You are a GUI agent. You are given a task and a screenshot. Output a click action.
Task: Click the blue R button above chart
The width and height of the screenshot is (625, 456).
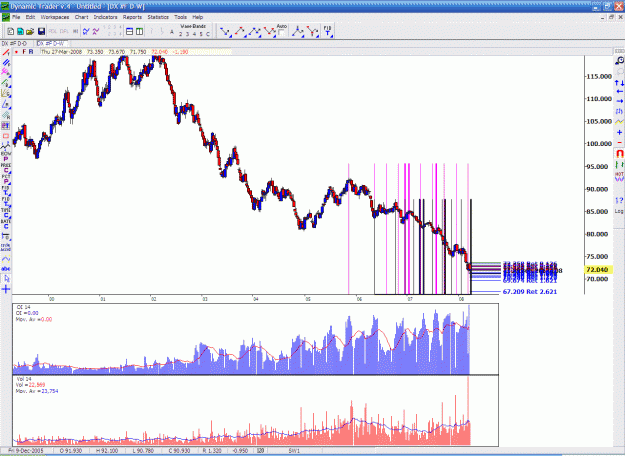pyautogui.click(x=31, y=52)
